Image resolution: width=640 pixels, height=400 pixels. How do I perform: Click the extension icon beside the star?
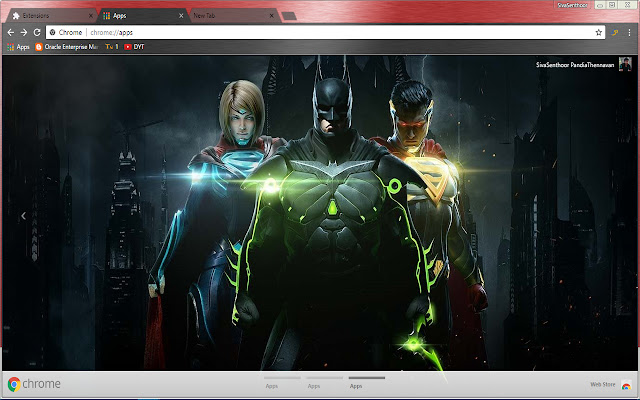(x=614, y=32)
